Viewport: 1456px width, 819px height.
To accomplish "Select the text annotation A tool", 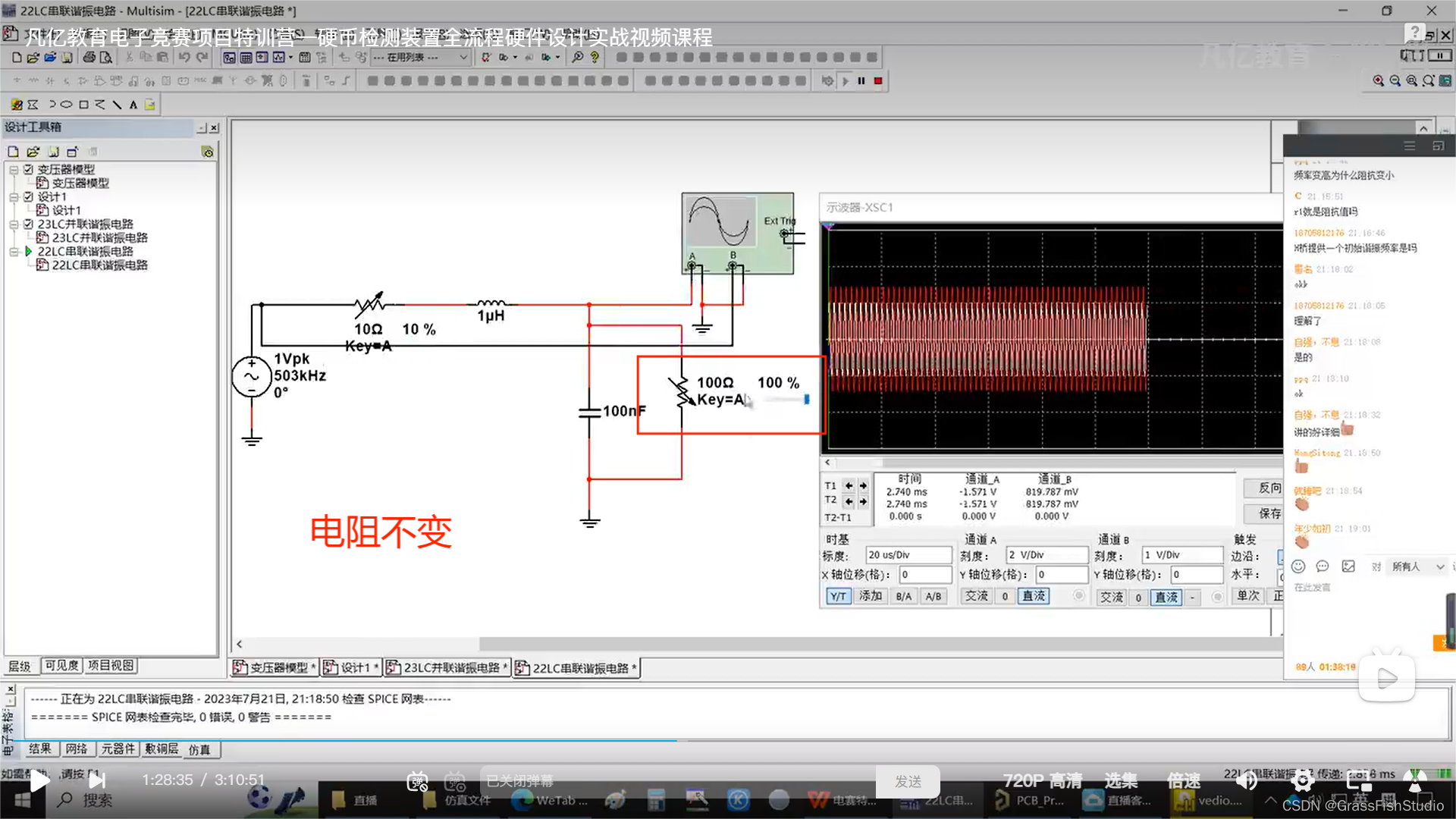I will click(x=133, y=105).
